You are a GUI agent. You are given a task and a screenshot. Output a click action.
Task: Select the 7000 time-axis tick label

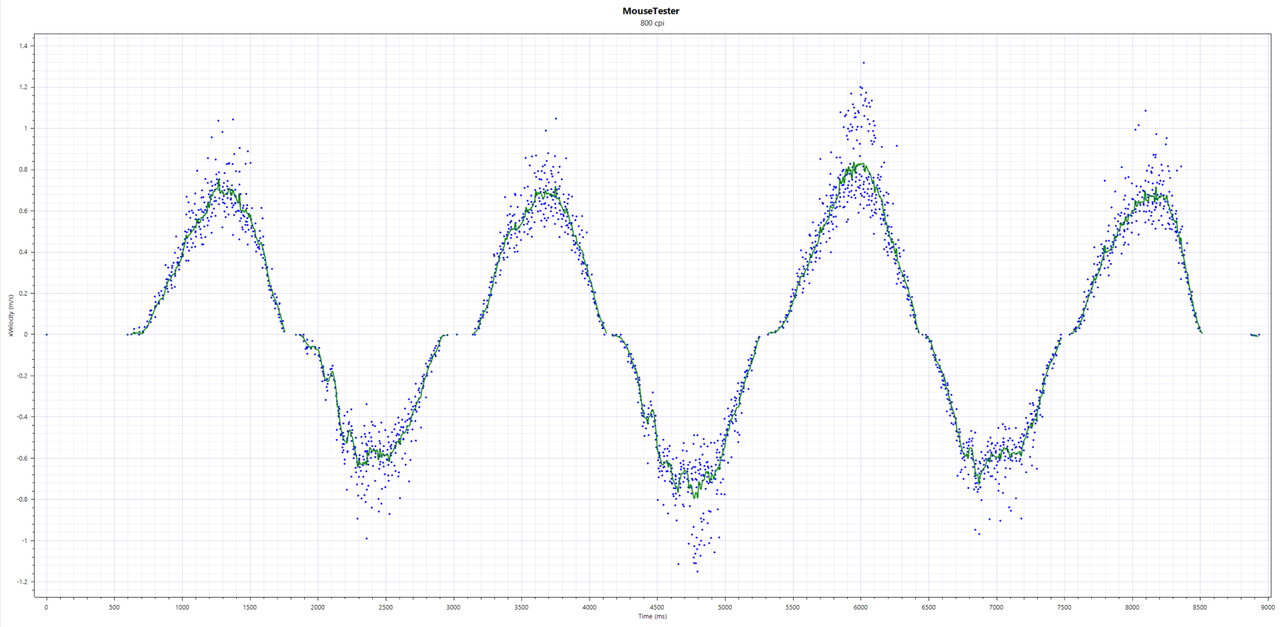tap(997, 606)
